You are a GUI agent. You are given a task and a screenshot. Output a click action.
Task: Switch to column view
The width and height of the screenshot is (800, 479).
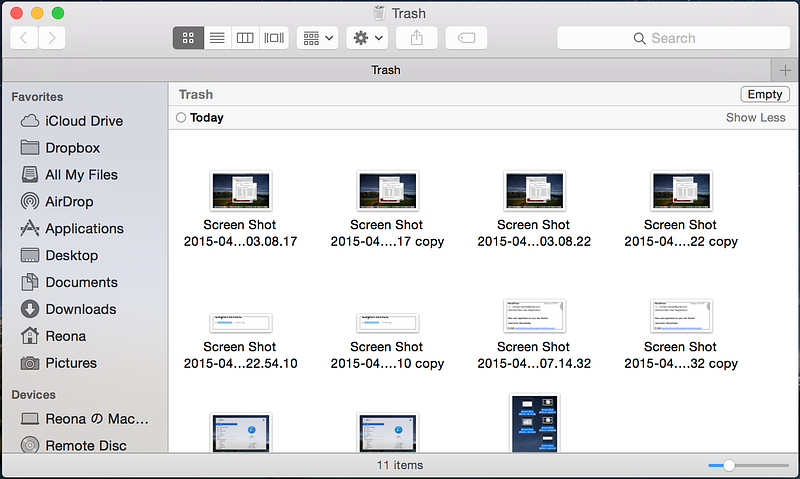pyautogui.click(x=245, y=38)
